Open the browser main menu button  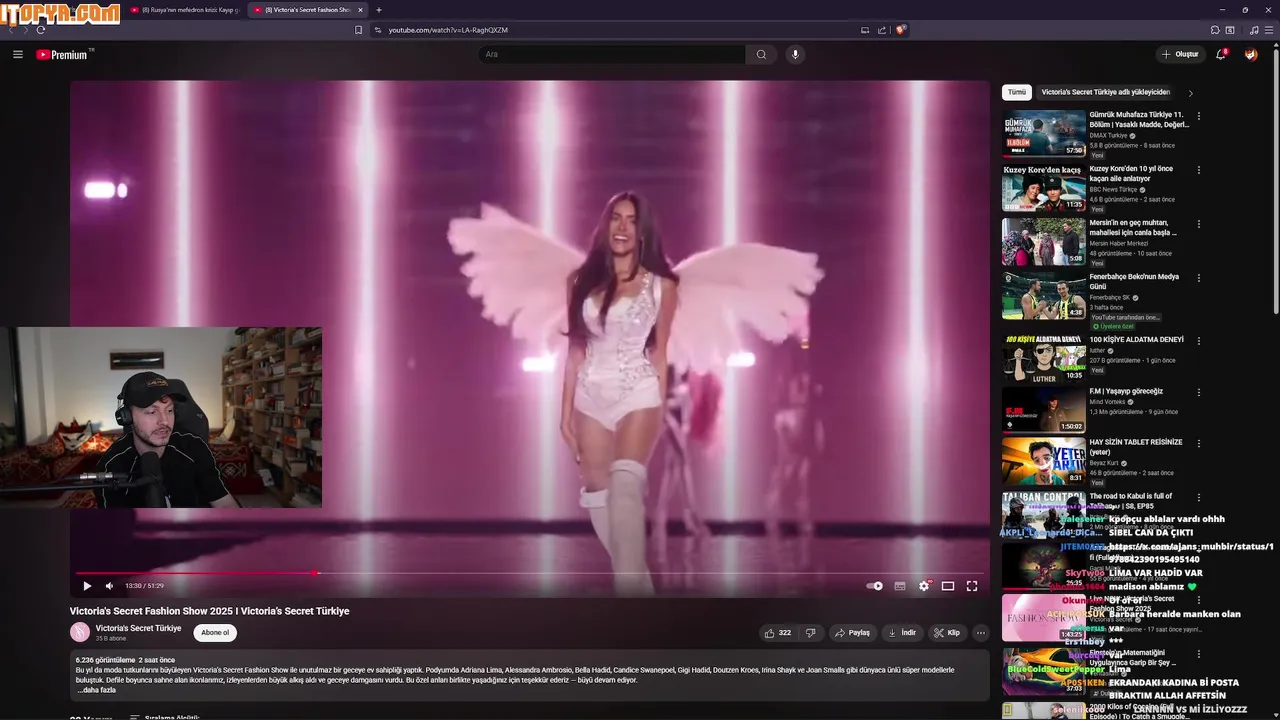point(1270,30)
